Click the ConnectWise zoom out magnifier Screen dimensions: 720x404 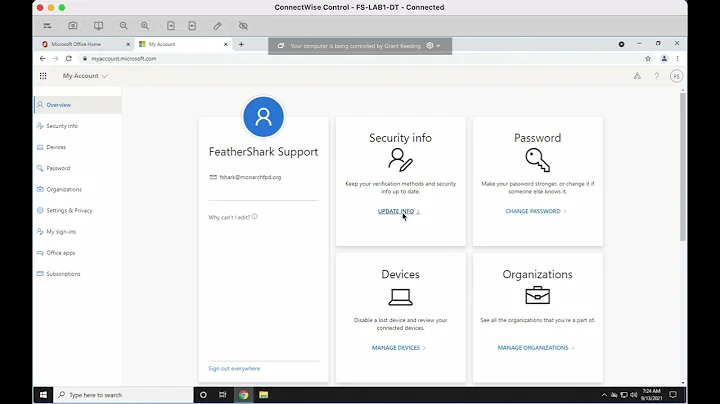124,26
